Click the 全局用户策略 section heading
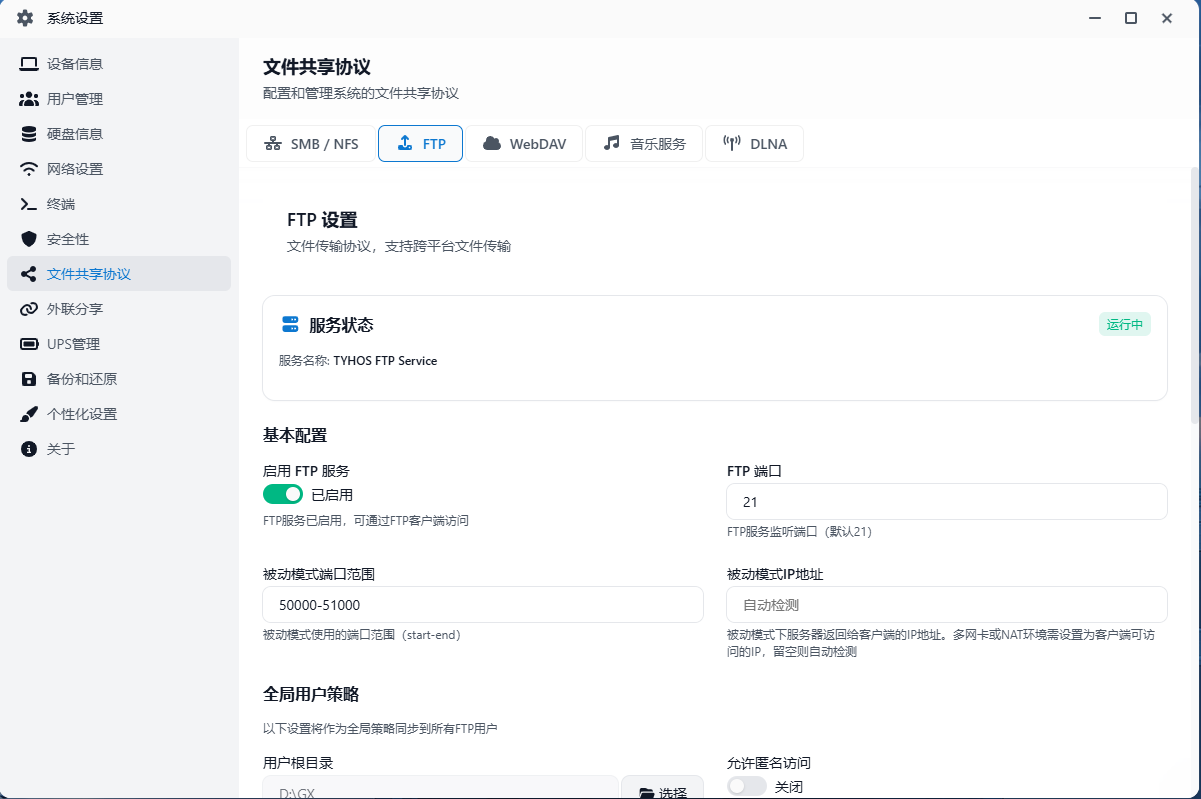 point(311,694)
